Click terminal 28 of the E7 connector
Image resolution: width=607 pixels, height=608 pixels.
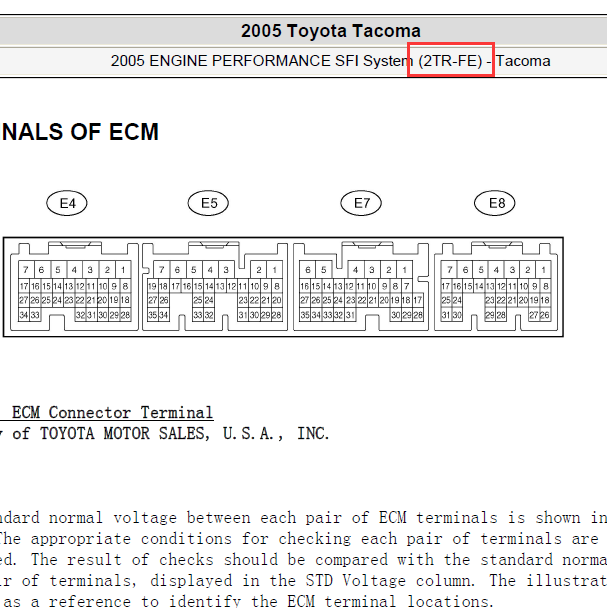418,315
